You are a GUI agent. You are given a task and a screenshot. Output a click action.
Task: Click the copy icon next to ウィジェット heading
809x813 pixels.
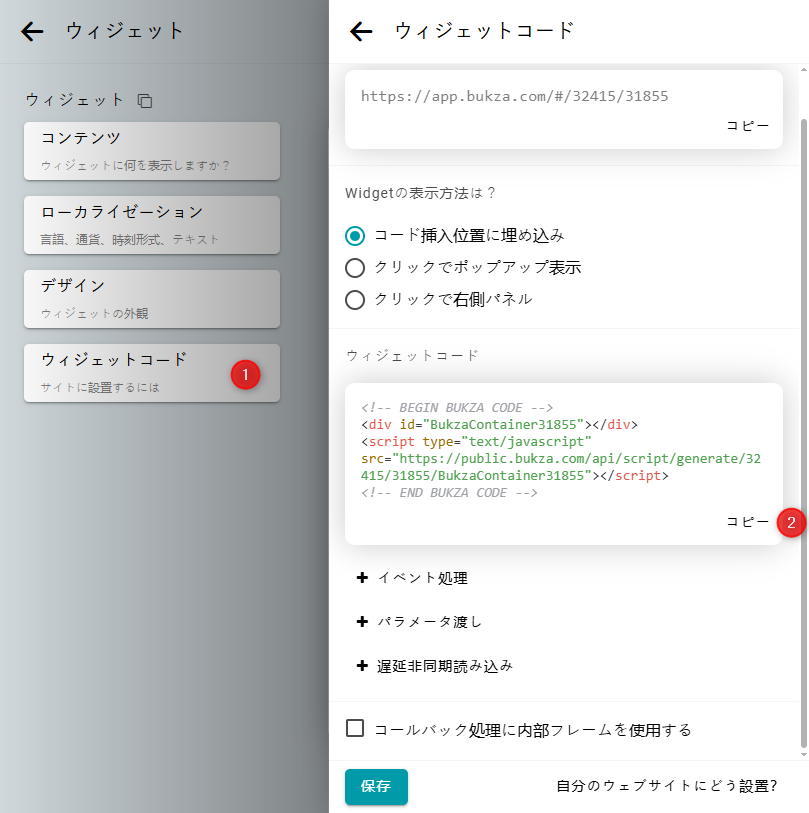145,101
